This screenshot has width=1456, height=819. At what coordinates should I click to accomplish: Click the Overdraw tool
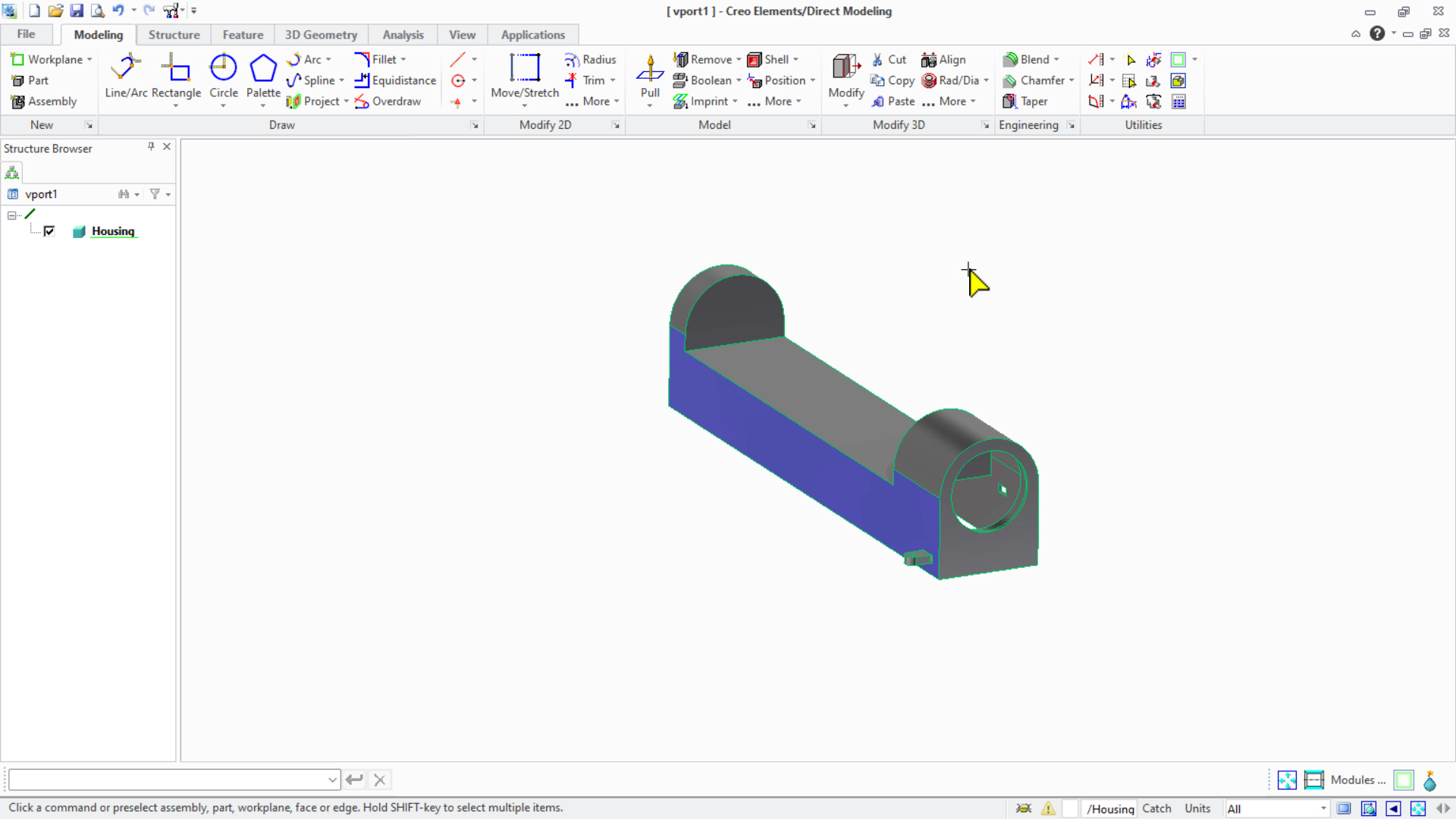pos(388,102)
